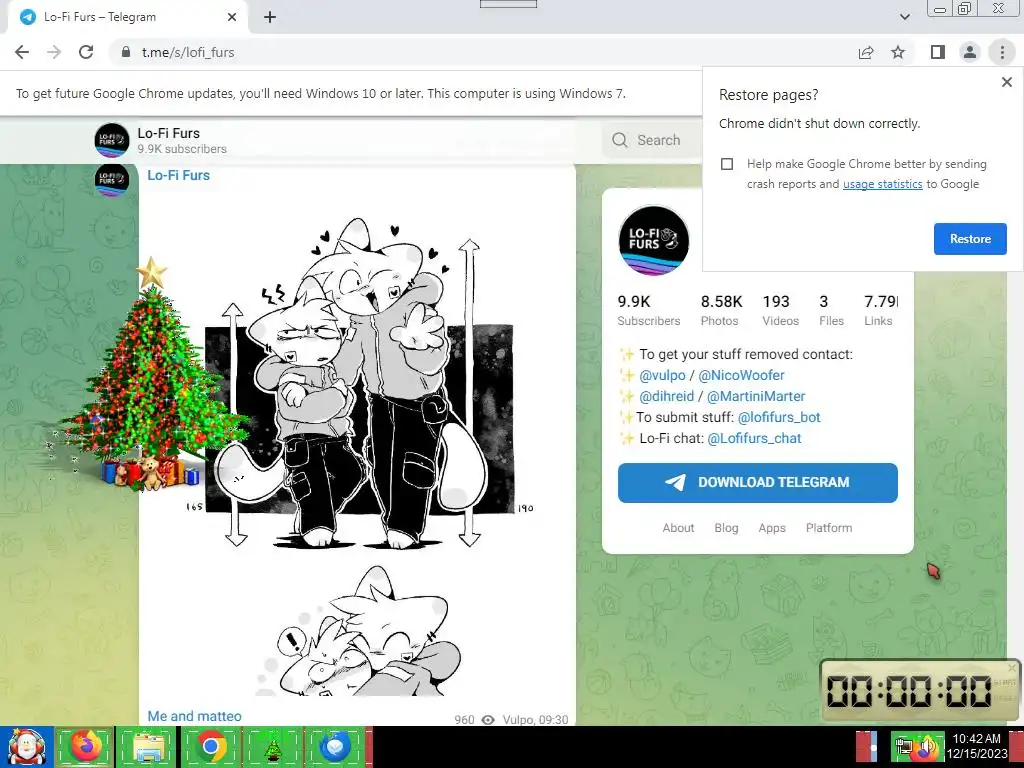Image resolution: width=1024 pixels, height=768 pixels.
Task: Bookmark this page with the star icon
Action: [x=899, y=52]
